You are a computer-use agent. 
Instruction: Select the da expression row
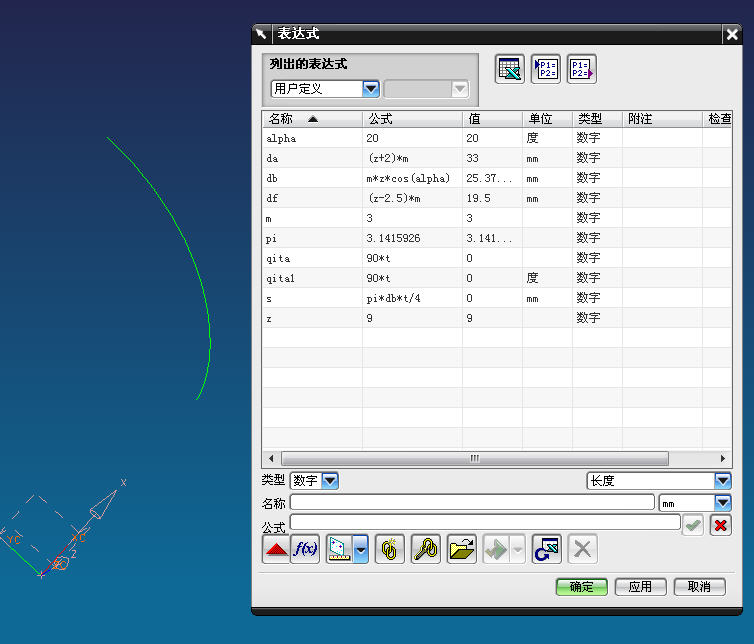pos(497,158)
